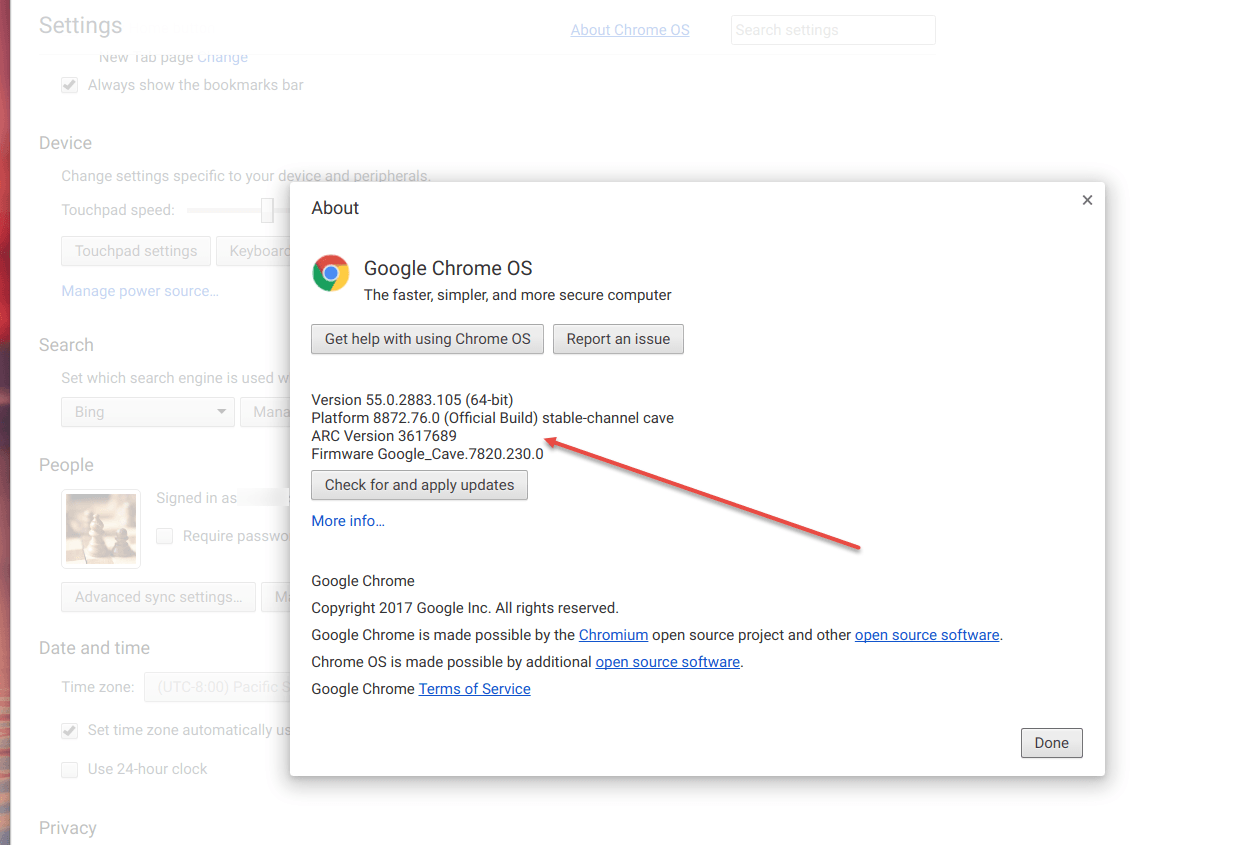
Task: Click the Device section heading
Action: pyautogui.click(x=65, y=143)
